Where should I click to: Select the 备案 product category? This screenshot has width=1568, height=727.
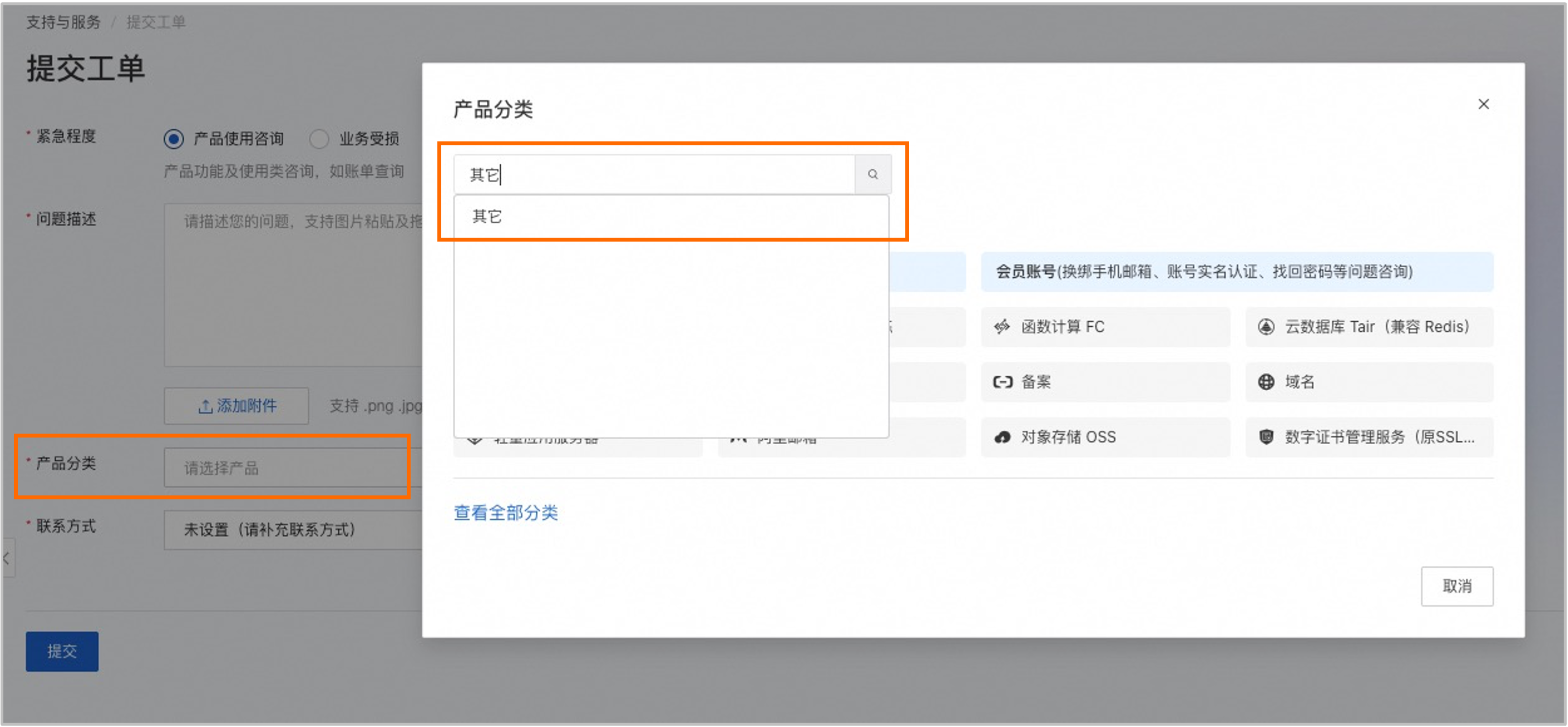pos(1105,382)
